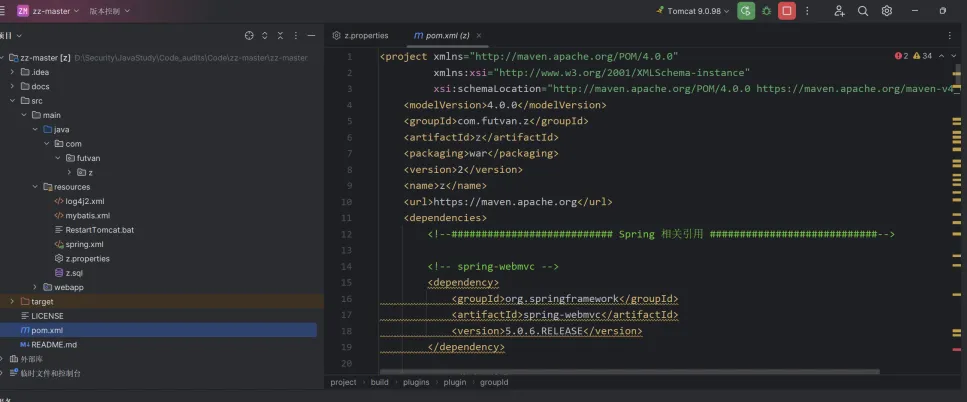Image resolution: width=967 pixels, height=402 pixels.
Task: Open the more actions menu beside the stop button
Action: pyautogui.click(x=807, y=11)
